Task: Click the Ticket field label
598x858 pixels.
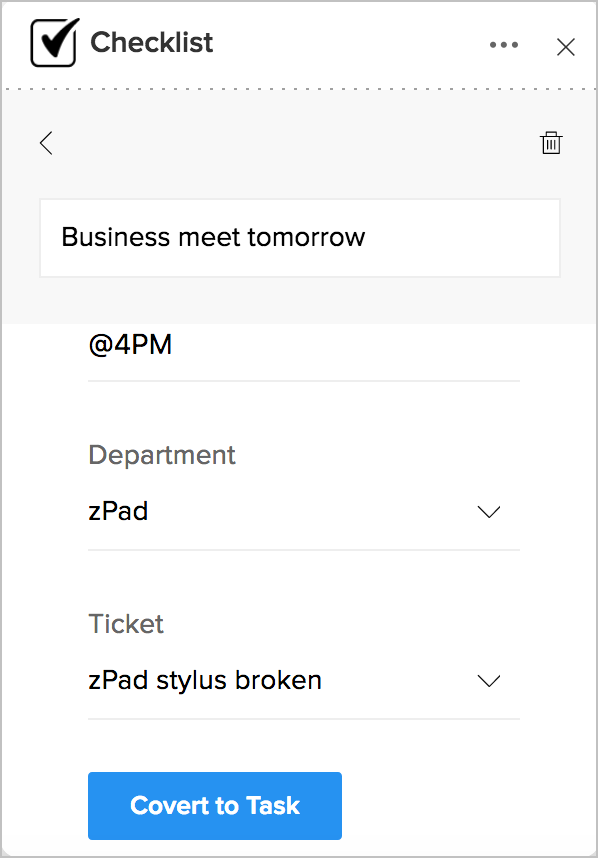Action: 126,624
